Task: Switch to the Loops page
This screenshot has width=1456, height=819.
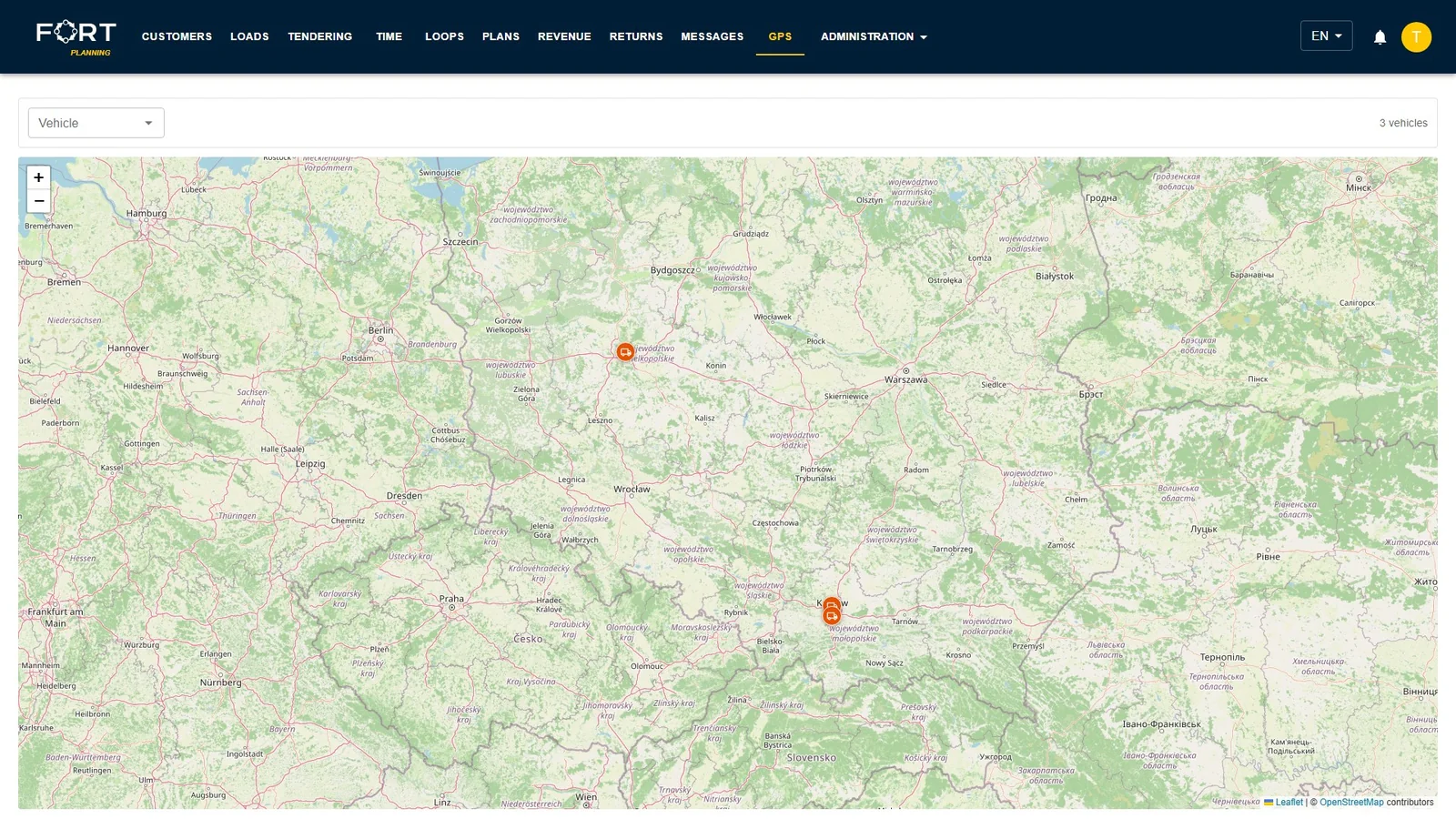Action: [444, 37]
